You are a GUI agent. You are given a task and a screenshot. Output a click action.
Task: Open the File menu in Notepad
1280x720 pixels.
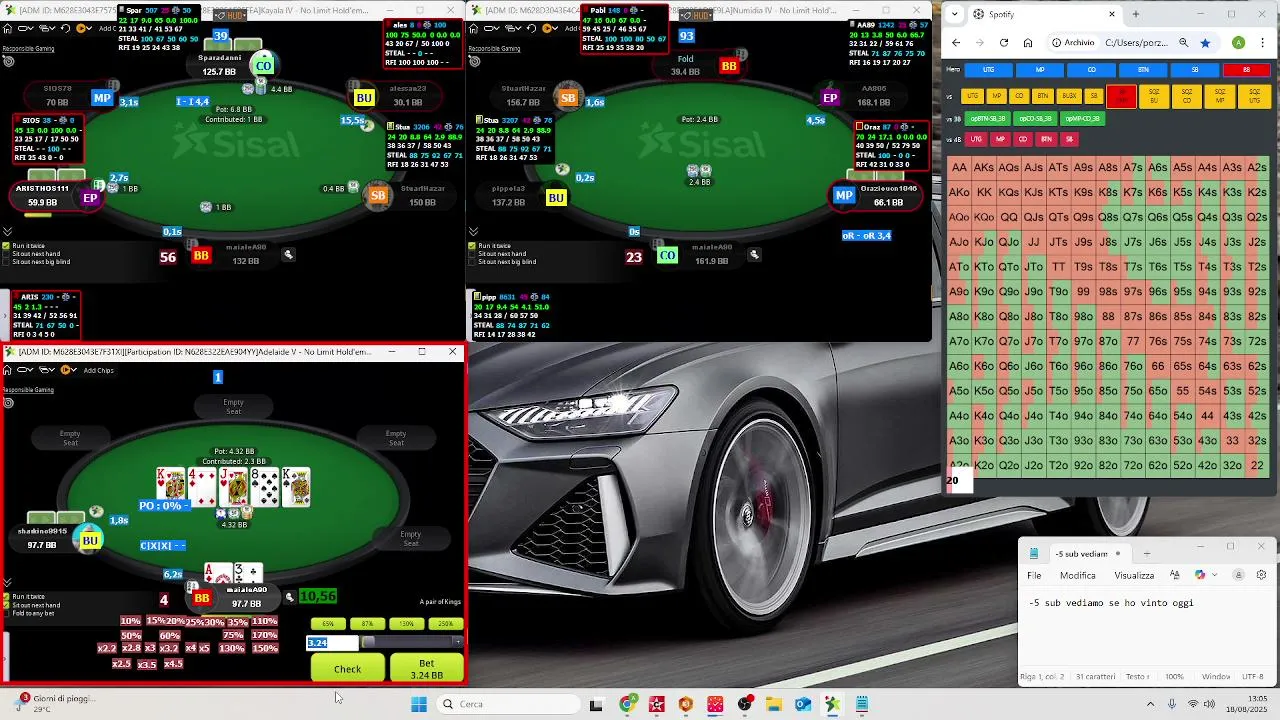click(1034, 575)
